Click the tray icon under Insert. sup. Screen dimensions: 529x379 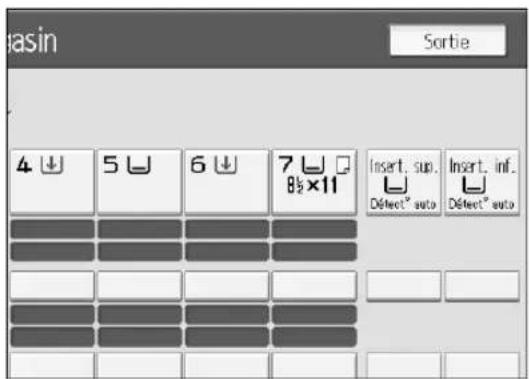[395, 185]
